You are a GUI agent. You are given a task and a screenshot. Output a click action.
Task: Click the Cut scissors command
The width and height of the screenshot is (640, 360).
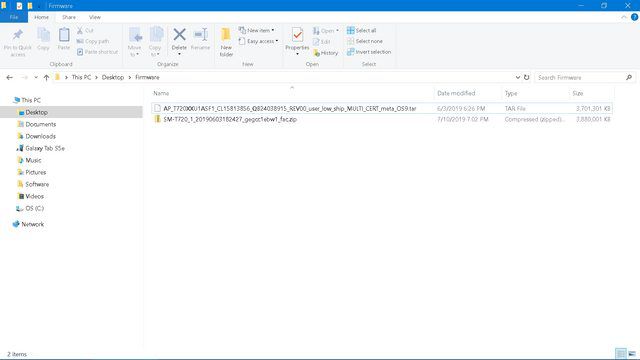point(85,31)
